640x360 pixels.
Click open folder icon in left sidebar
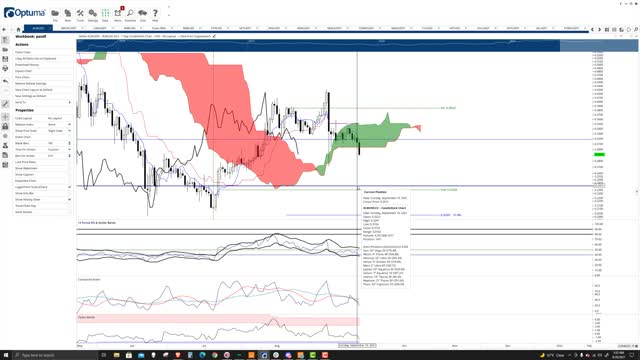5,49
